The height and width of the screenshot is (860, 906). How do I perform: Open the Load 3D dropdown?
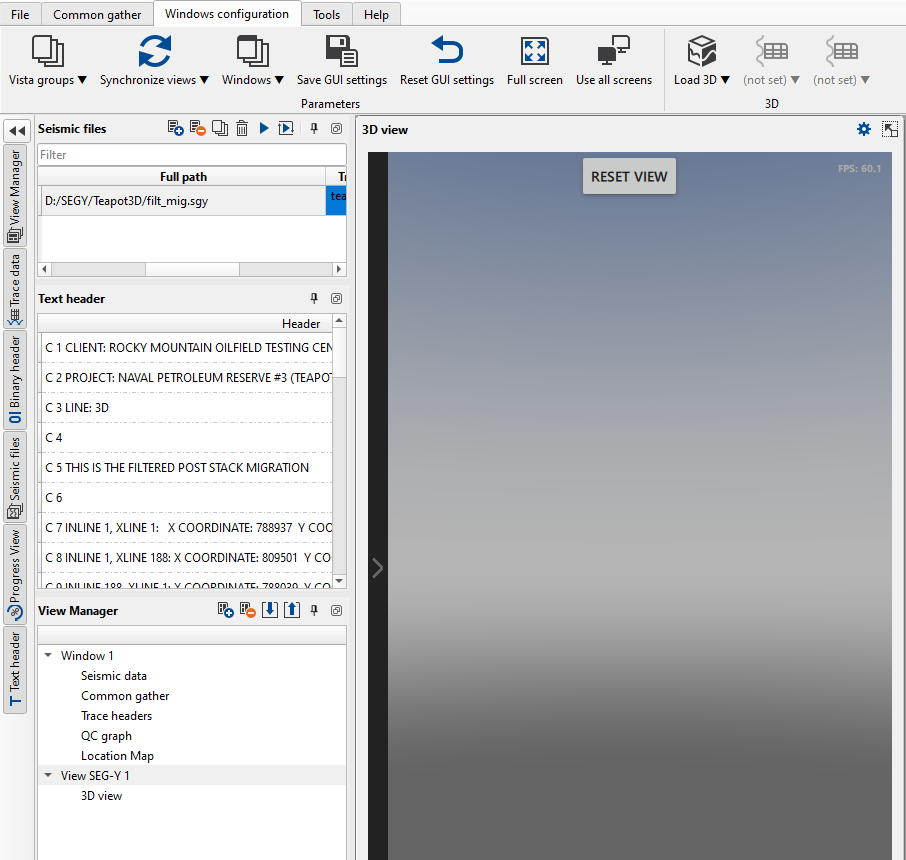(702, 80)
